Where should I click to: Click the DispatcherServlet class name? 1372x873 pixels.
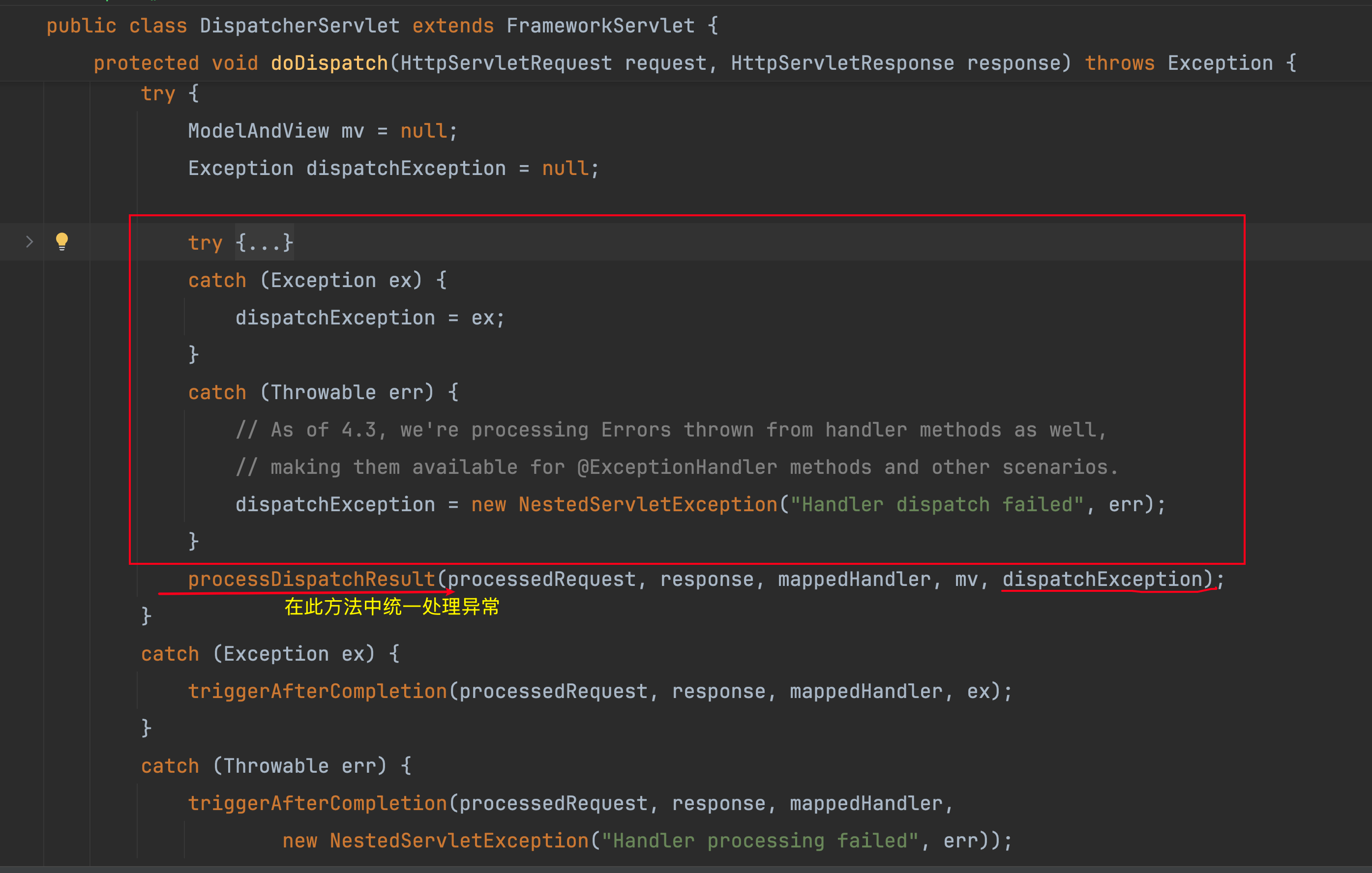click(x=299, y=26)
